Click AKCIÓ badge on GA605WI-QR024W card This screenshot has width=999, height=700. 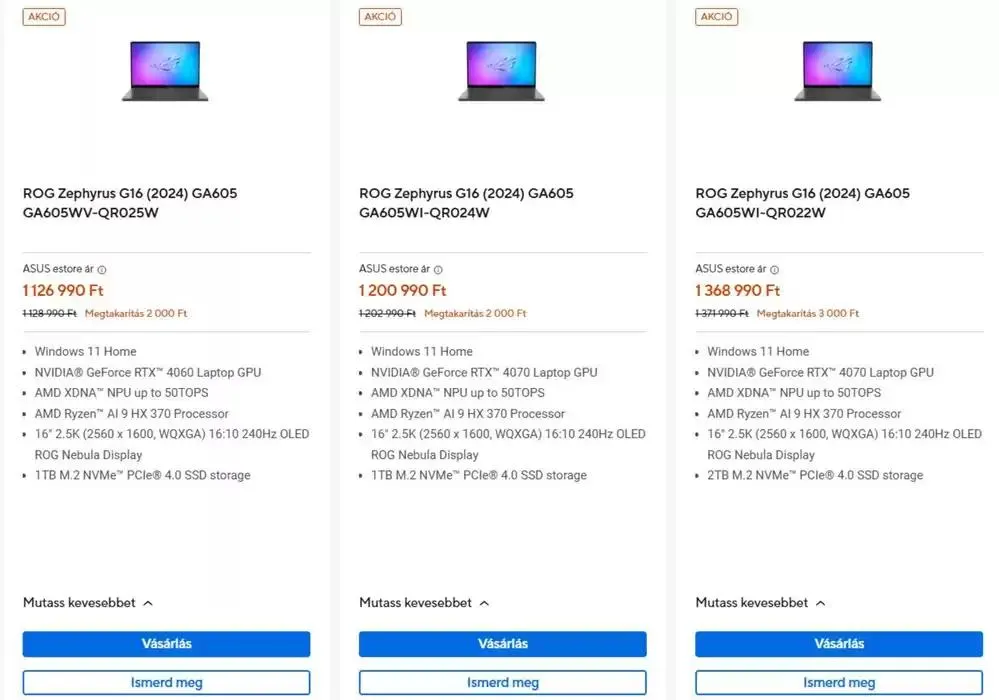pos(380,16)
